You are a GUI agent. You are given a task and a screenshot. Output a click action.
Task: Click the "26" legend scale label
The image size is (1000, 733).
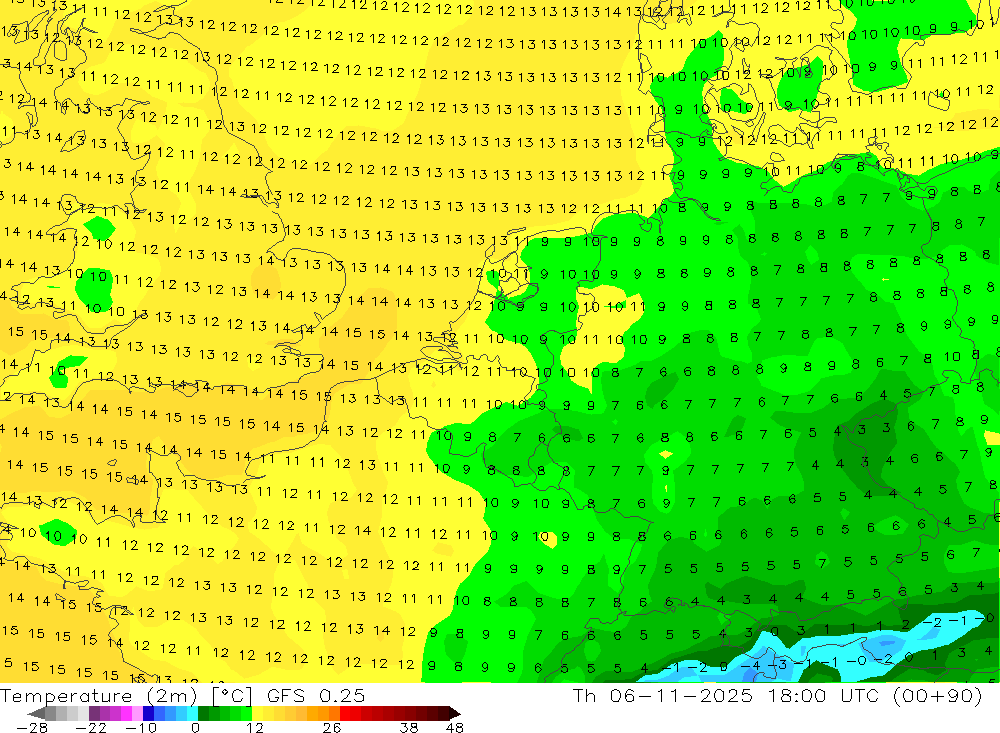(x=332, y=727)
